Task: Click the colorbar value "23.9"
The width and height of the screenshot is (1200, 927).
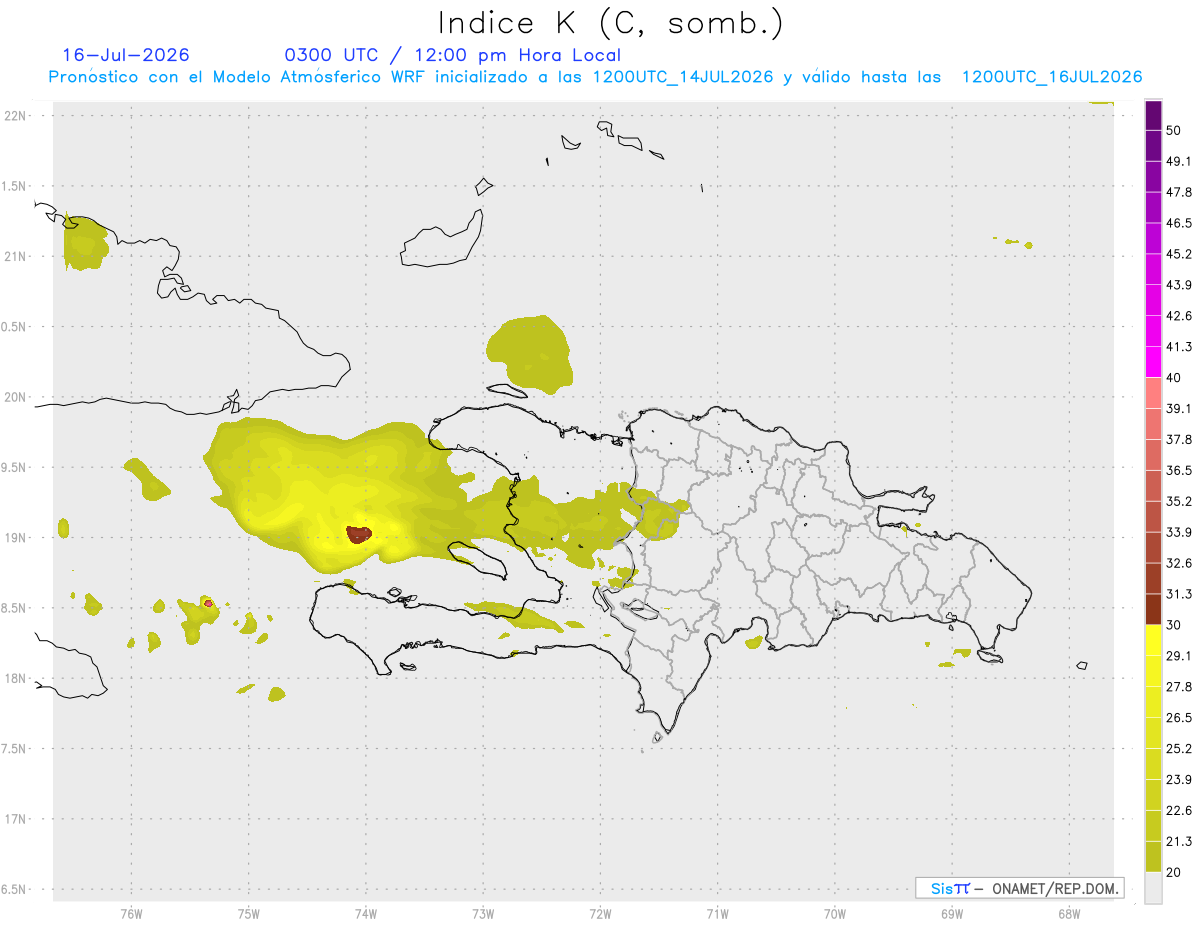Action: pos(1179,780)
